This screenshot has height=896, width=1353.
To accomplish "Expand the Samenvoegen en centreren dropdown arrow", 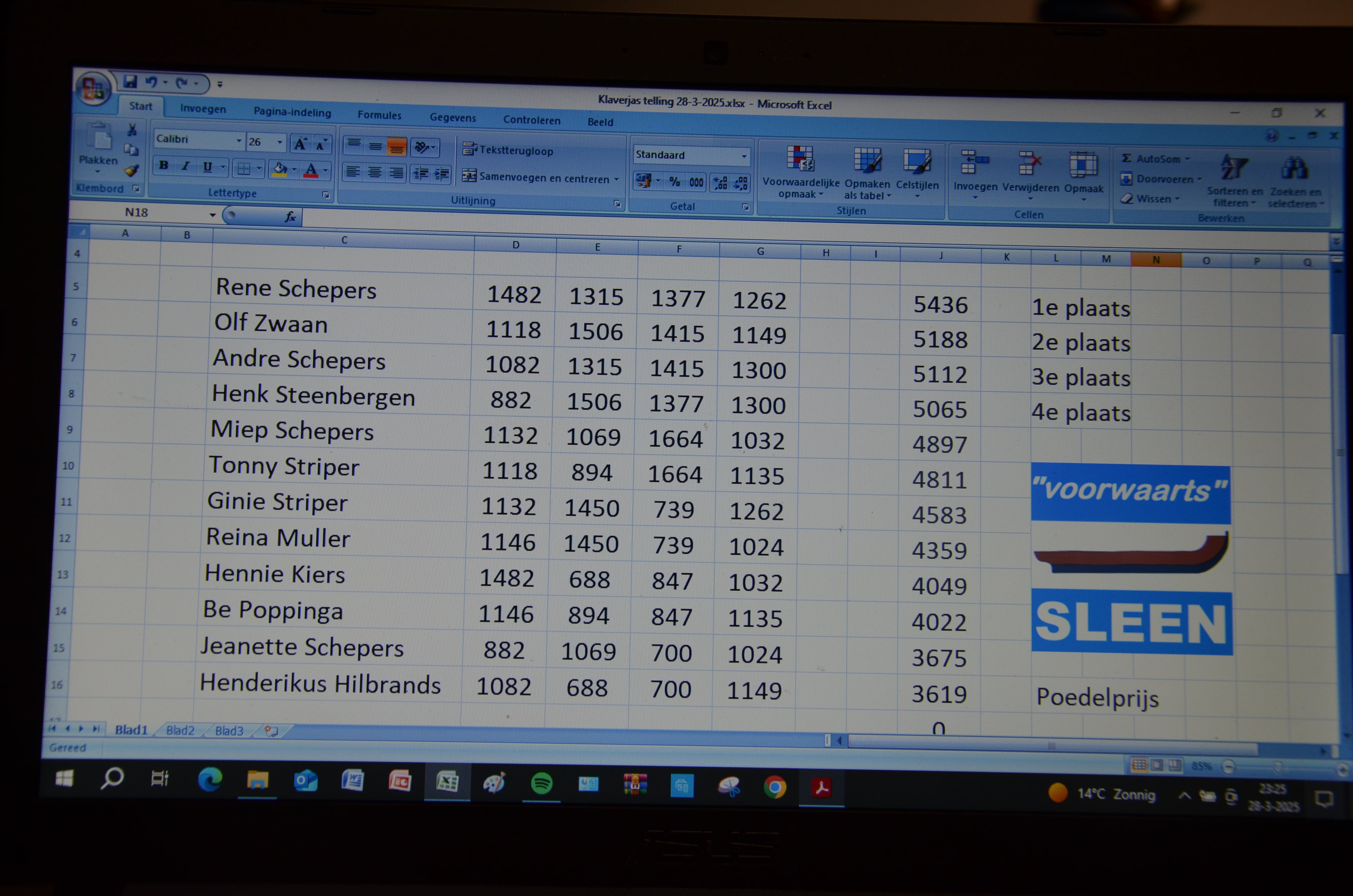I will [x=616, y=180].
